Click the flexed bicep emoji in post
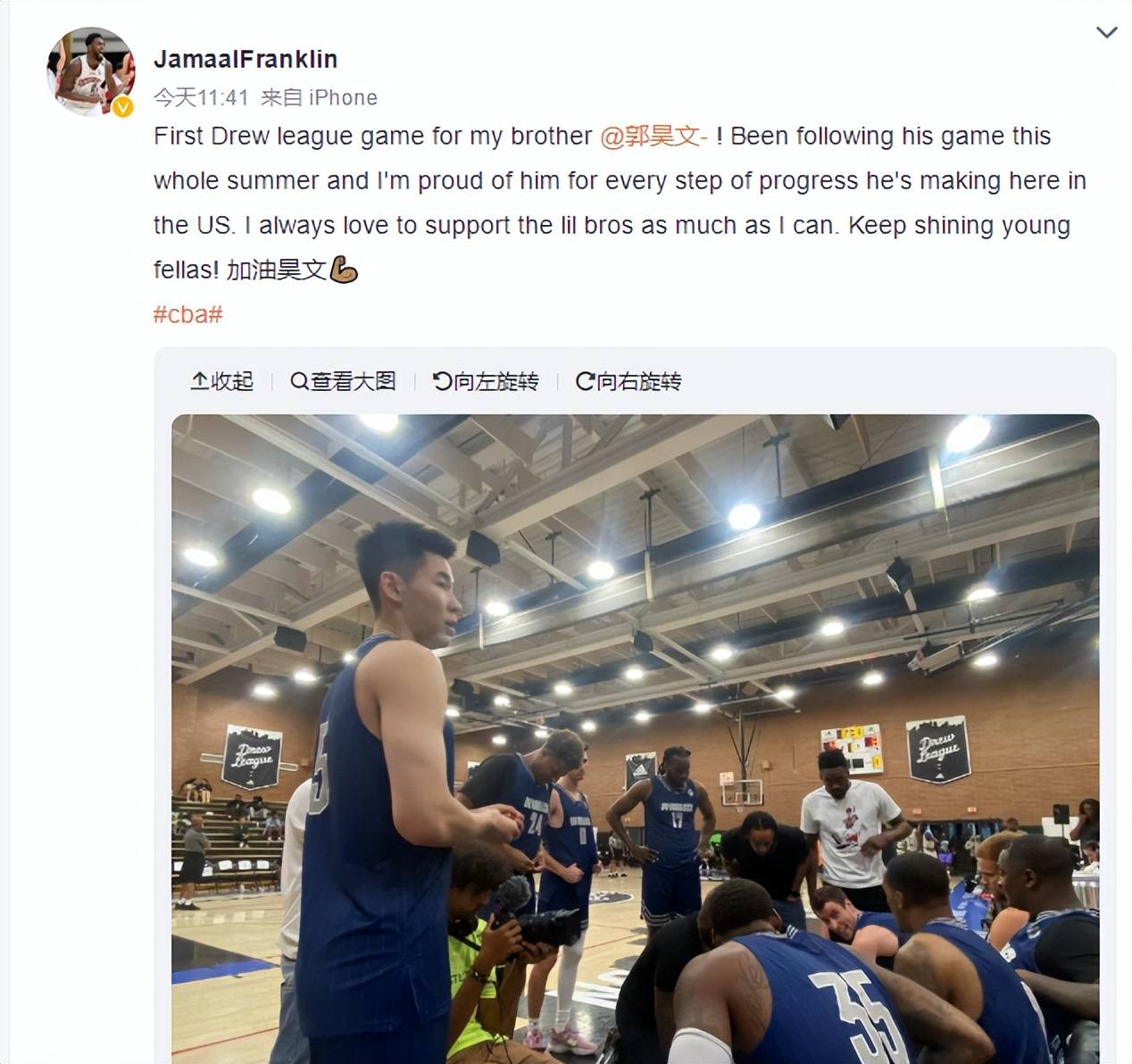Screen dimensions: 1132x1064 pyautogui.click(x=344, y=270)
